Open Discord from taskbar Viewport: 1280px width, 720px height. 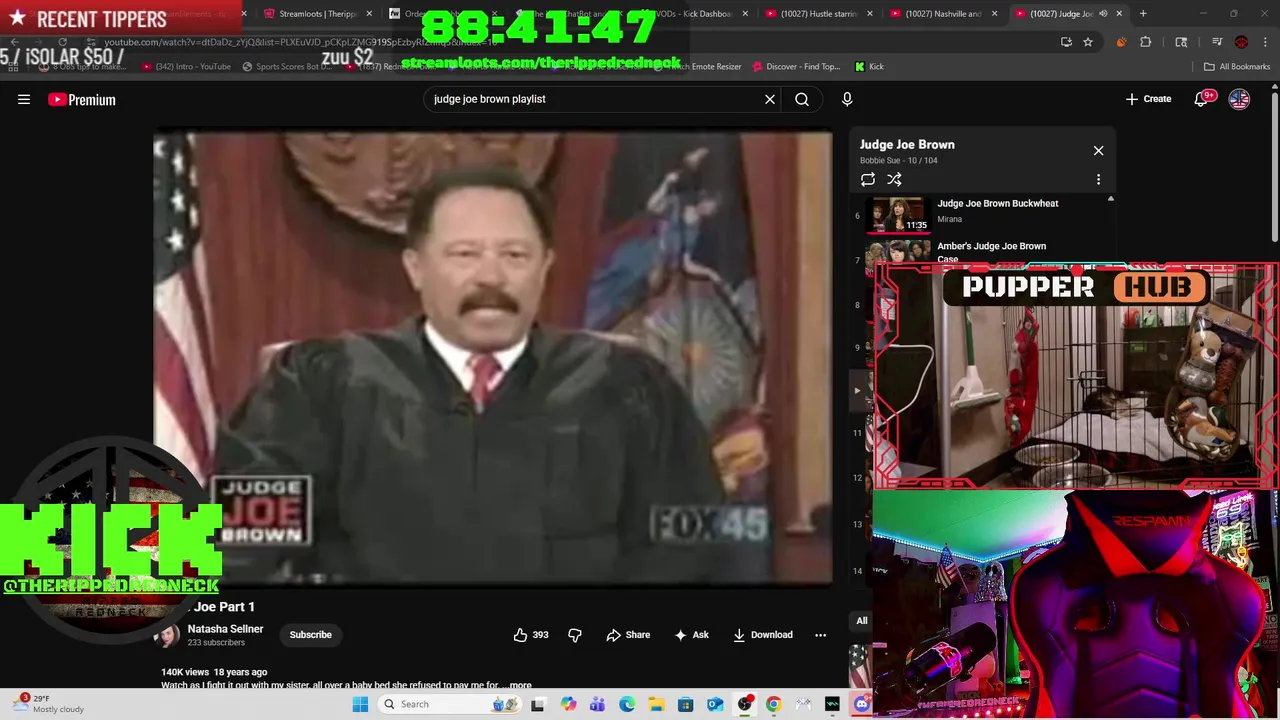862,704
